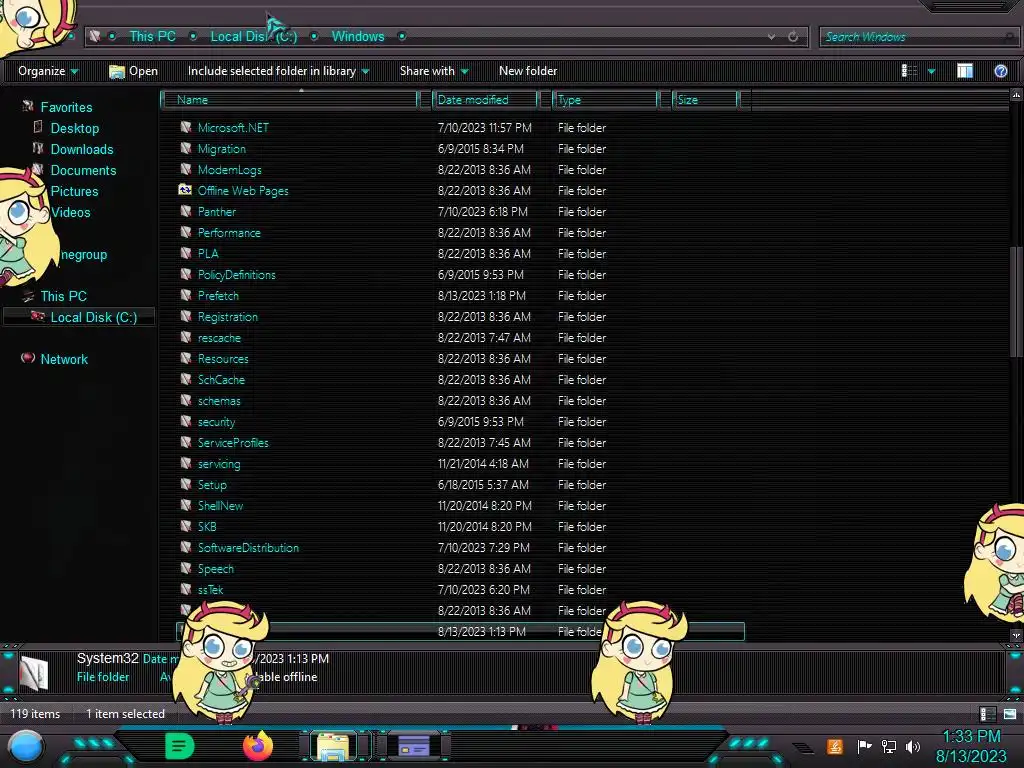Image resolution: width=1024 pixels, height=768 pixels.
Task: Toggle the preview pane icon
Action: point(965,71)
